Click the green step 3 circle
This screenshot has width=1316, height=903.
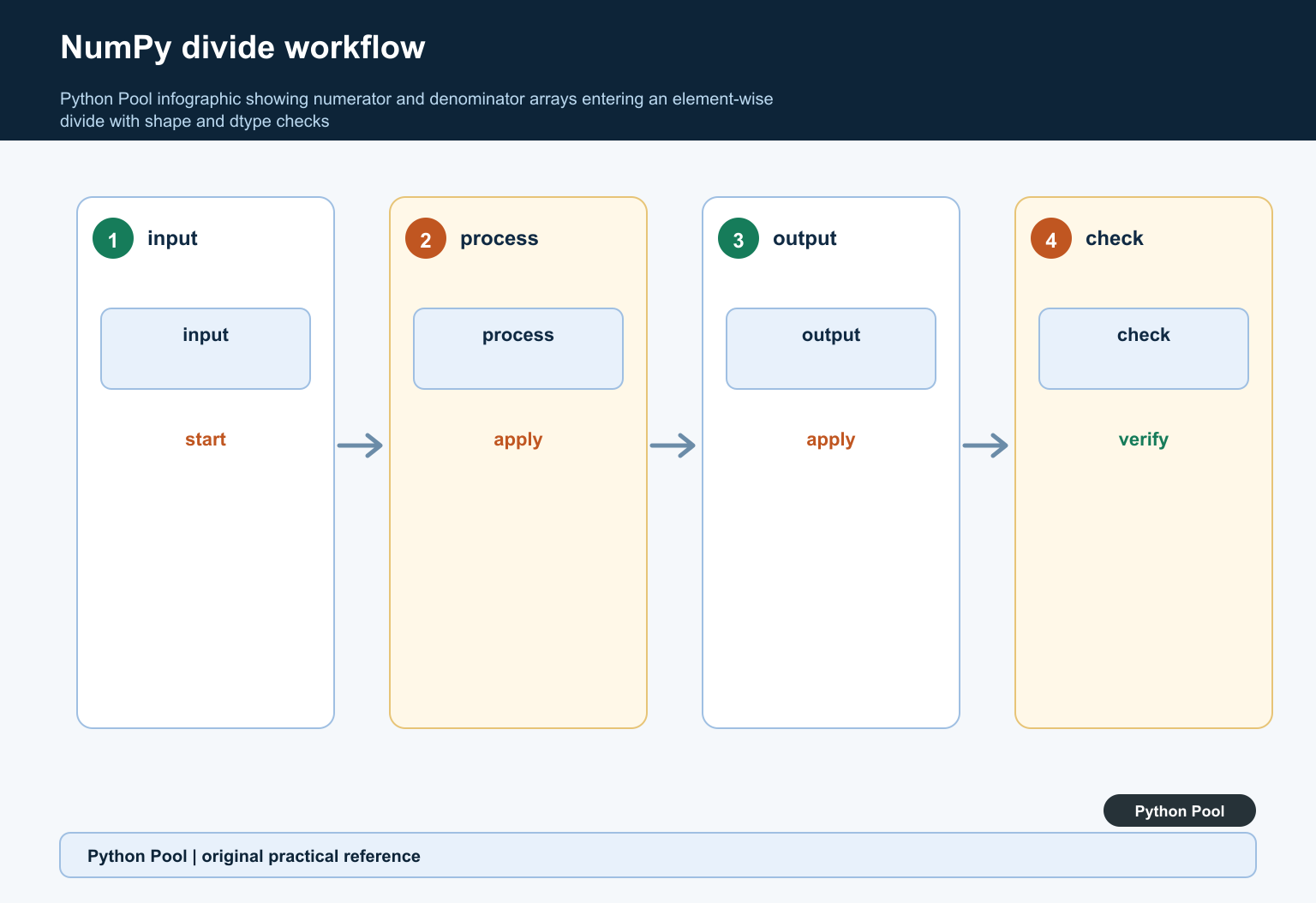click(x=739, y=238)
